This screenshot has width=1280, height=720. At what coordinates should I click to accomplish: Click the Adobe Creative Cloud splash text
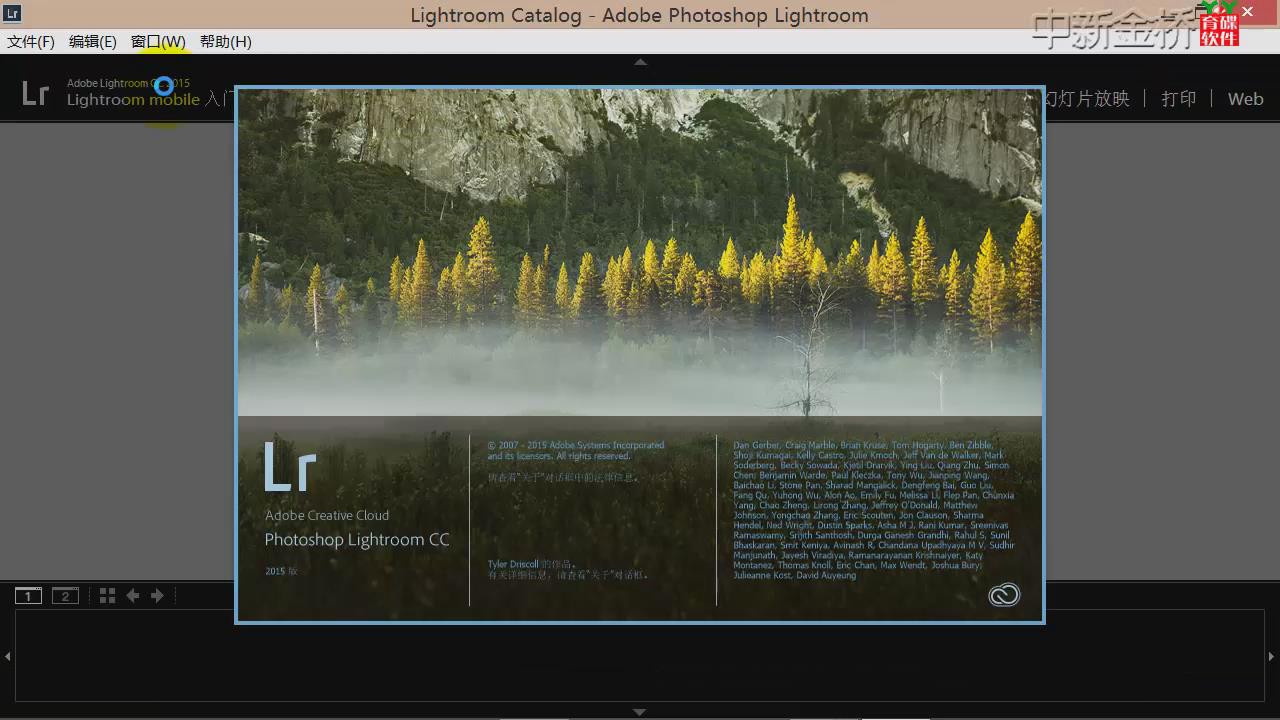tap(327, 515)
